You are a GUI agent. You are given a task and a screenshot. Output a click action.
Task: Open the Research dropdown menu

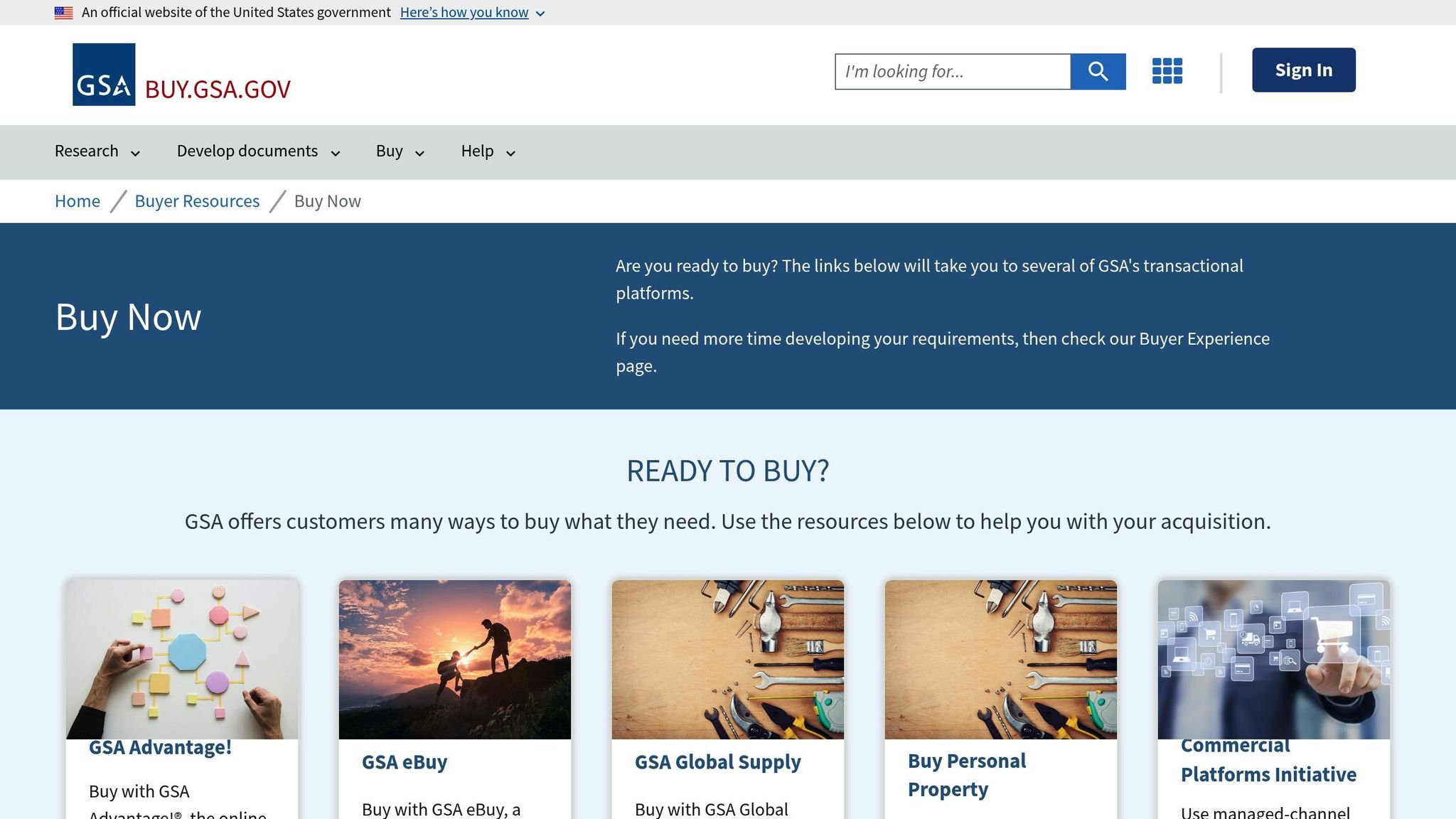pyautogui.click(x=97, y=151)
